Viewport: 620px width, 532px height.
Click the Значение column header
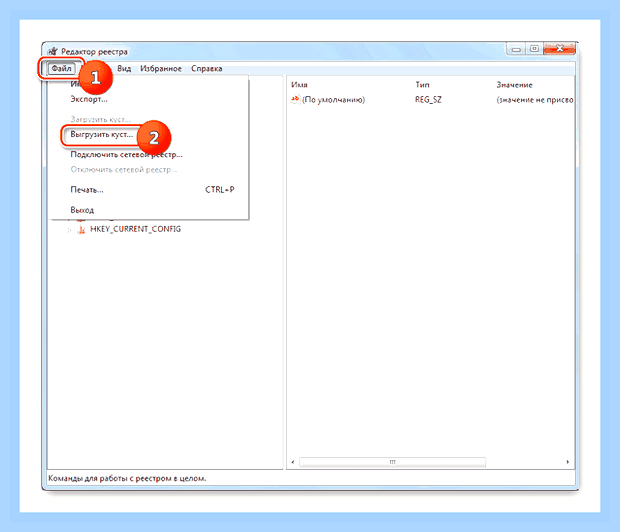514,85
